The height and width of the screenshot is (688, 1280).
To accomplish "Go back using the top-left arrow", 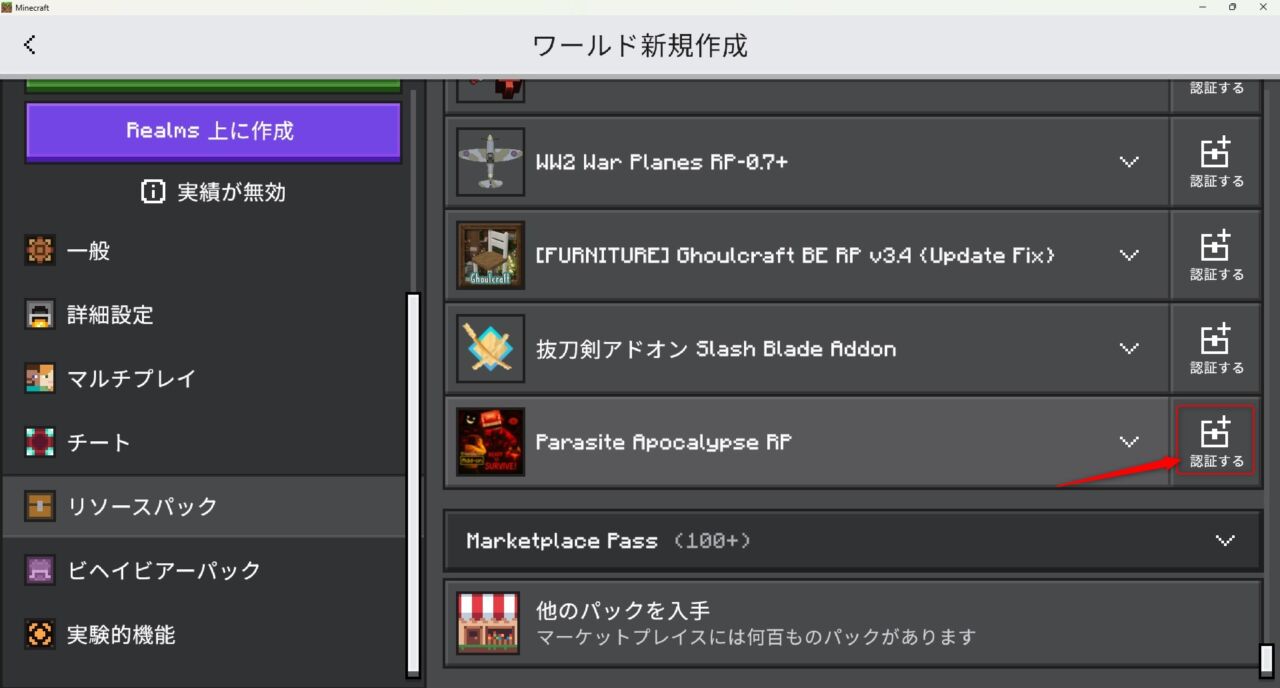I will point(30,45).
